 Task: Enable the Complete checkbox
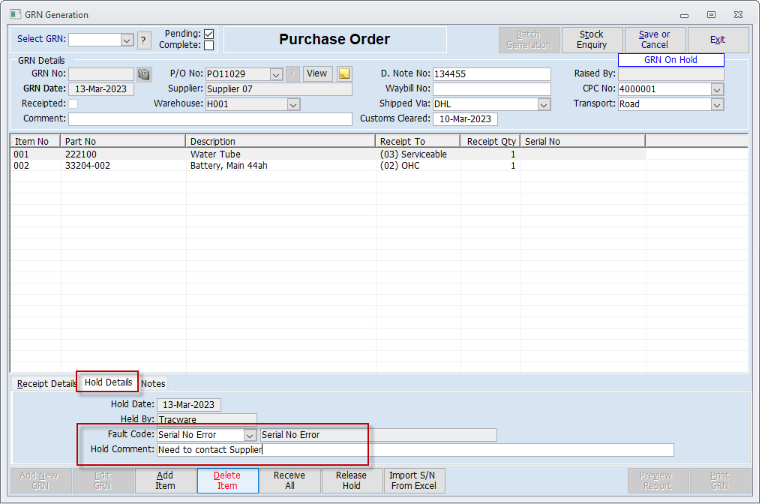(x=209, y=45)
